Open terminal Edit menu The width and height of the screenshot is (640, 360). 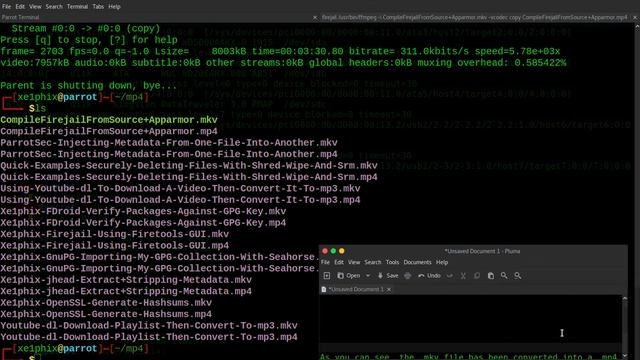20,7
